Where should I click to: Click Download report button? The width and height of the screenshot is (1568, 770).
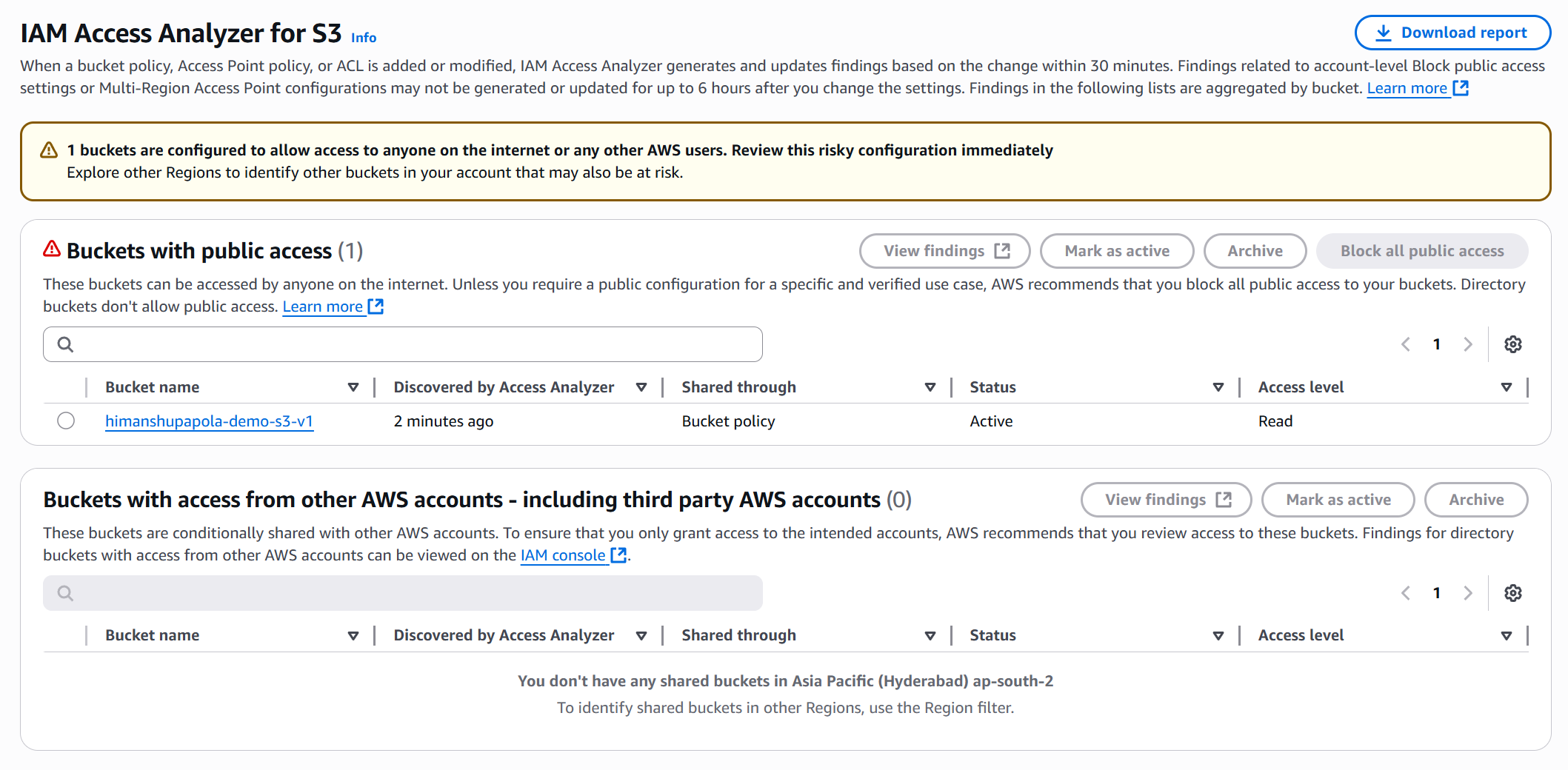tap(1452, 33)
